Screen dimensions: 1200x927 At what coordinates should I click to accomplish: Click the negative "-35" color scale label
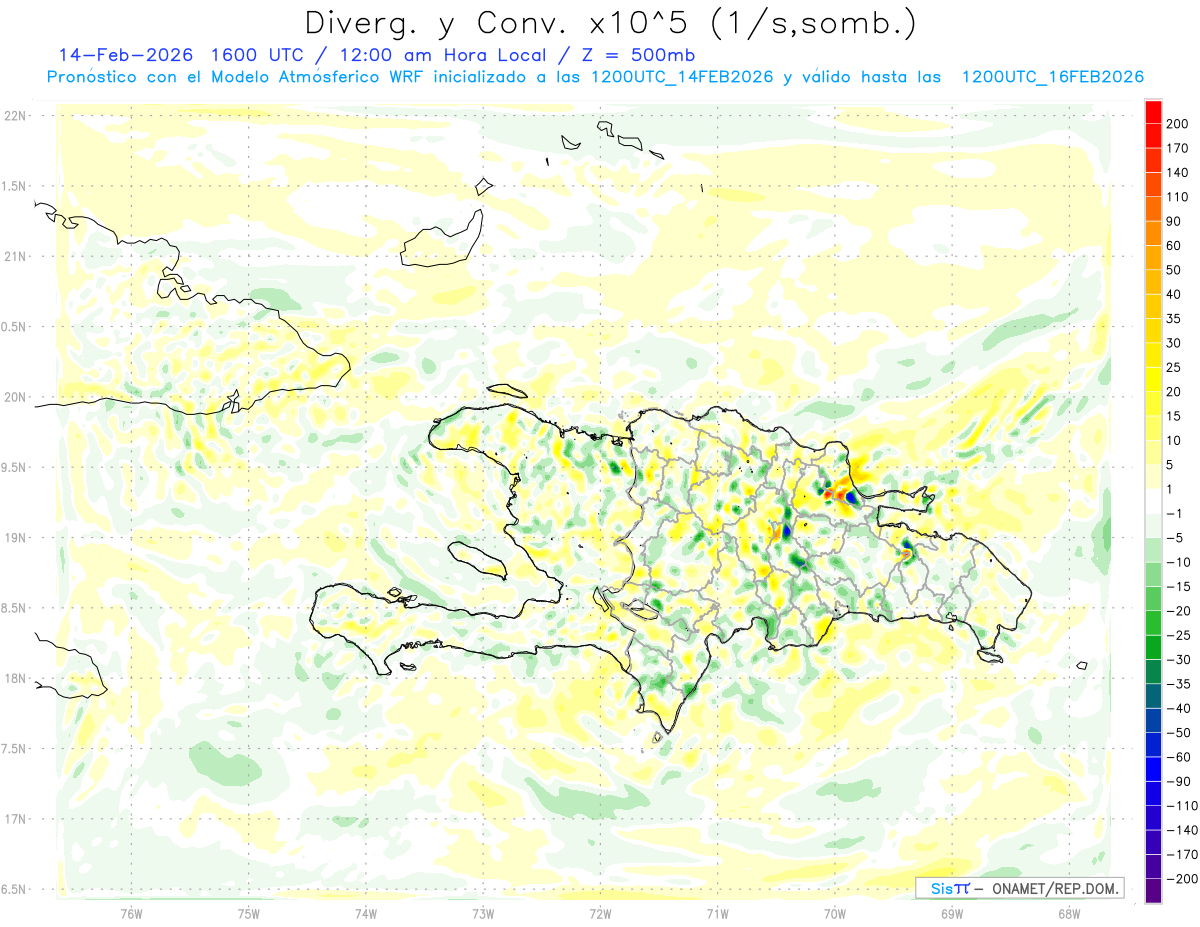[1177, 684]
